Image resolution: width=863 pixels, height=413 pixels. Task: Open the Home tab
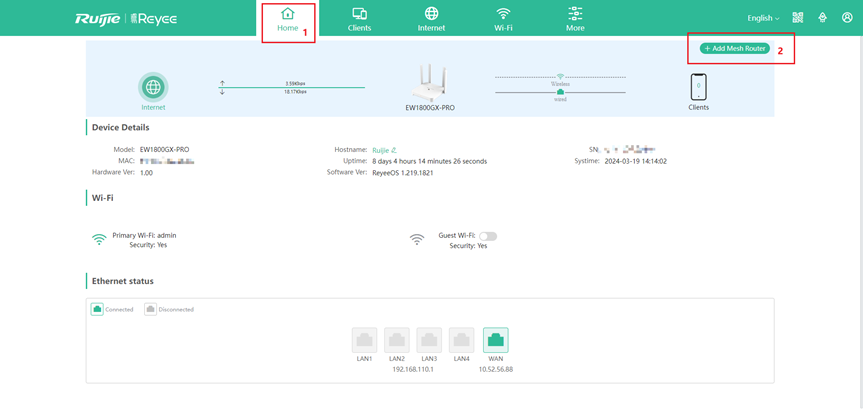click(x=287, y=20)
